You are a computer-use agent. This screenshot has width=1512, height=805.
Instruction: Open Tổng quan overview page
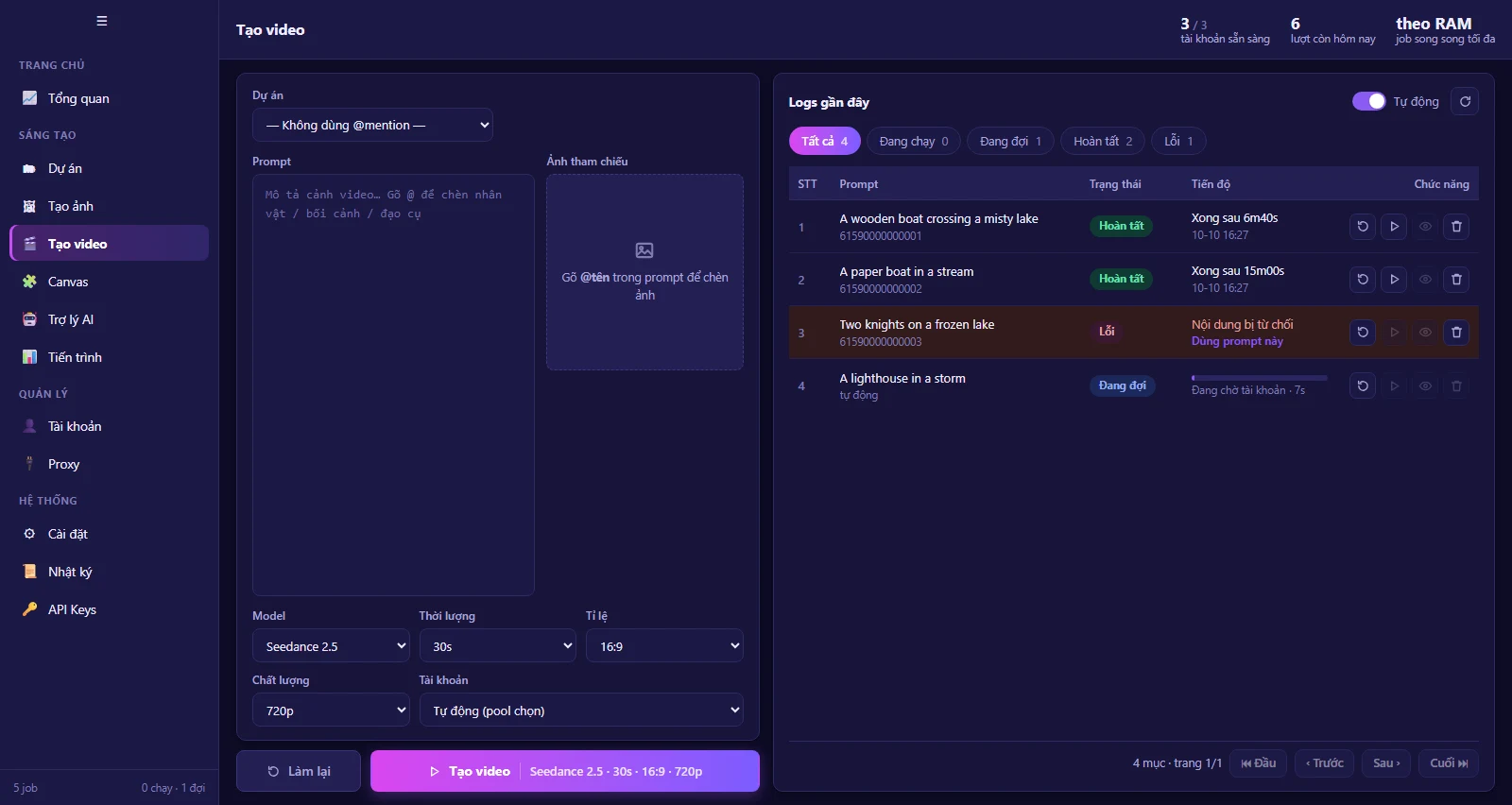click(x=110, y=98)
